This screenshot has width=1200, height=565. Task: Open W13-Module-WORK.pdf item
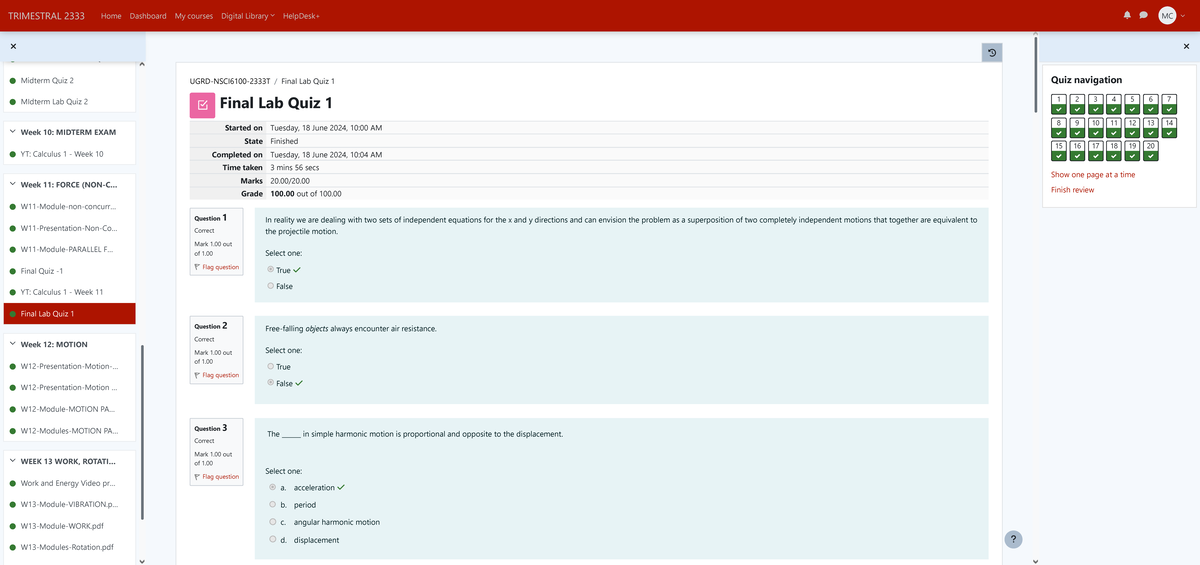tap(62, 526)
